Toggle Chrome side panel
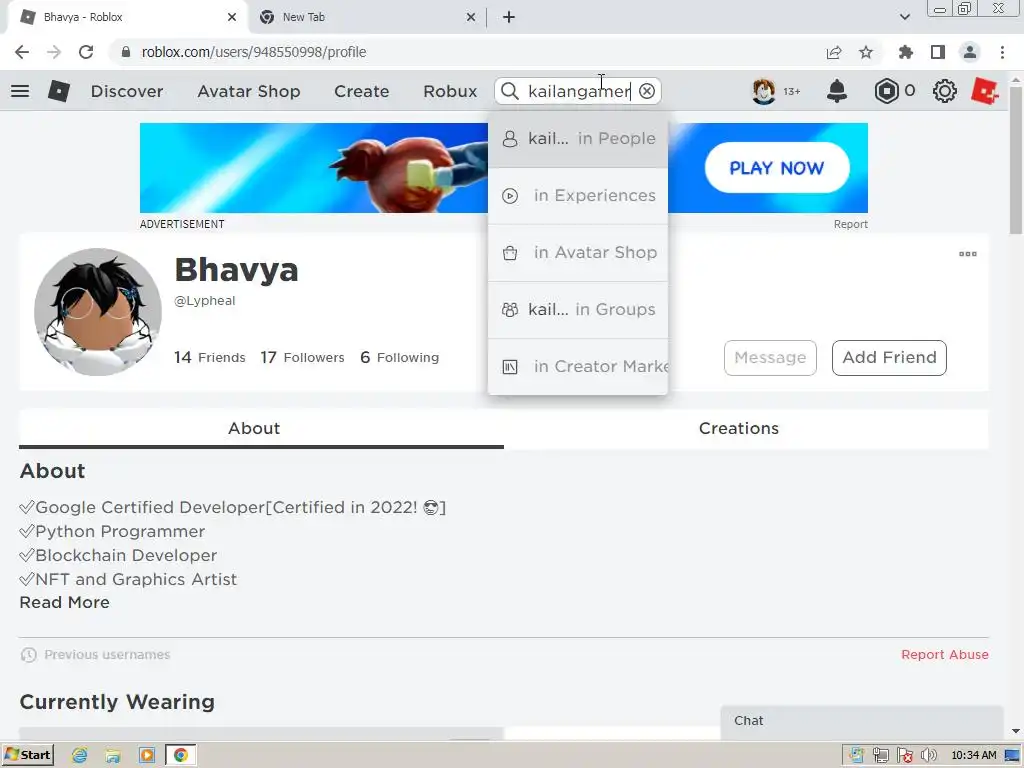The height and width of the screenshot is (768, 1024). [938, 52]
